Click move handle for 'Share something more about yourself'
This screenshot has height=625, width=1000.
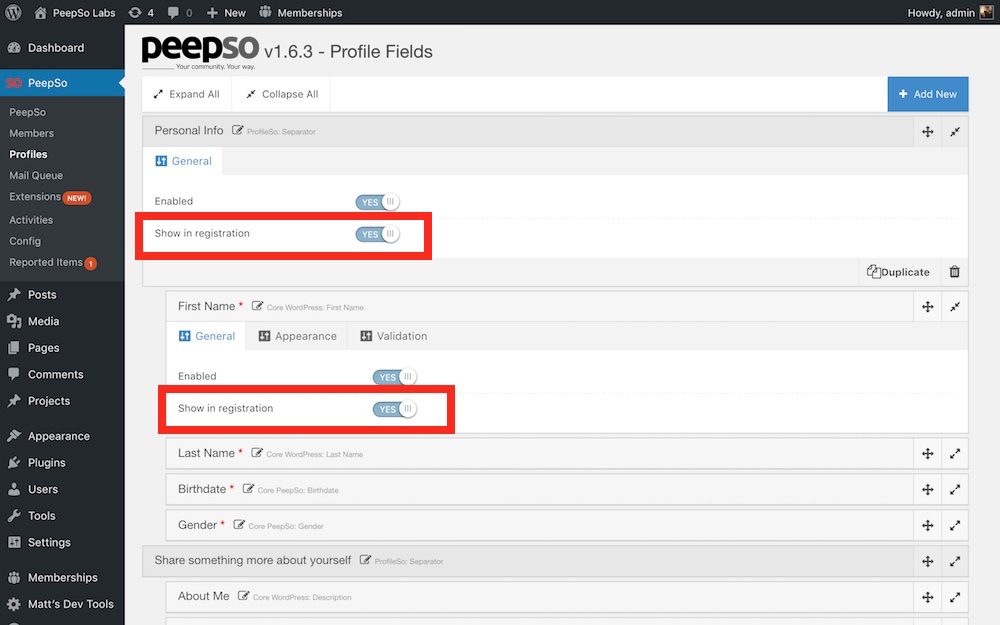[x=927, y=561]
